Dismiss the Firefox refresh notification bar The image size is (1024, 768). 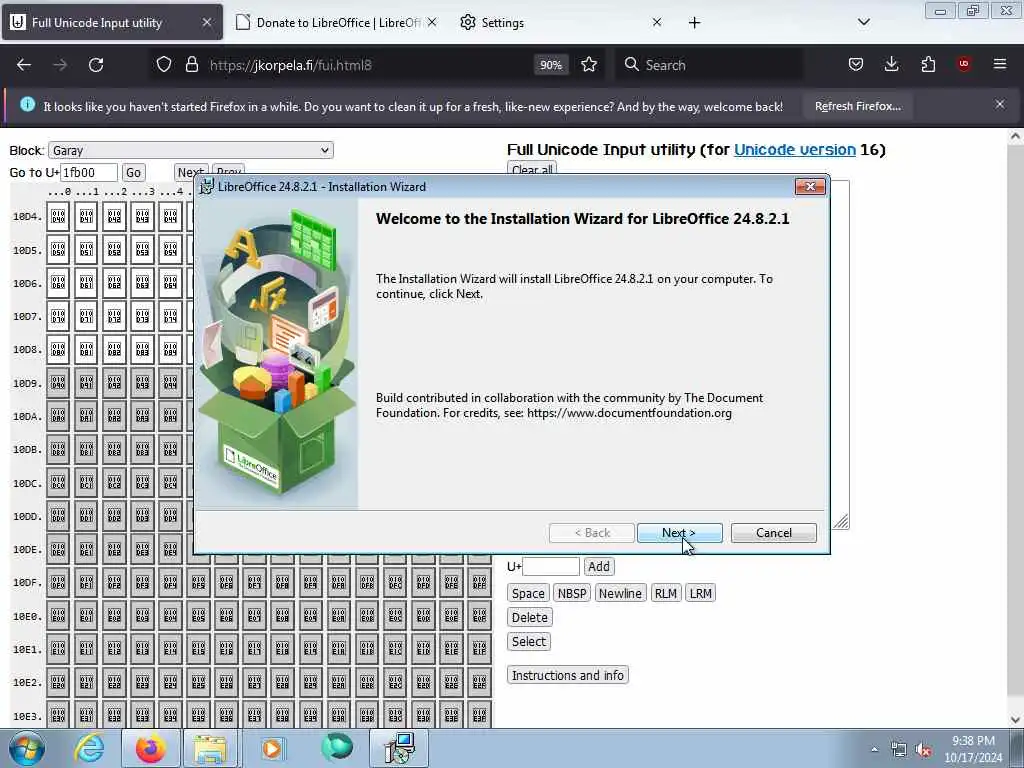[x=999, y=104]
